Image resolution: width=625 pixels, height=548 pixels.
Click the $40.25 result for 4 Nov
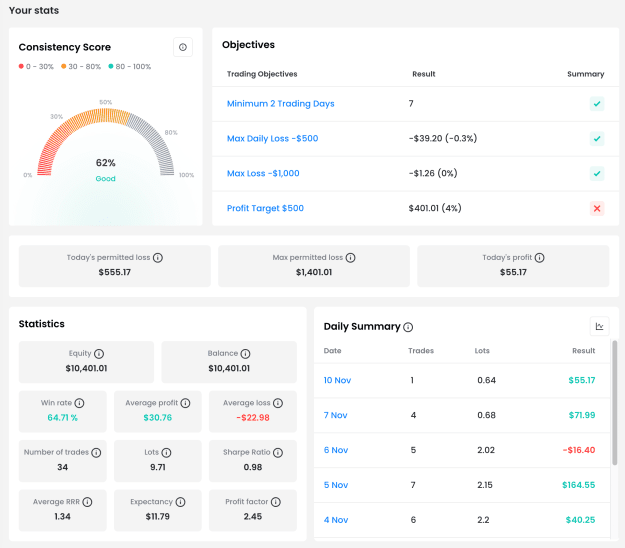coord(580,520)
